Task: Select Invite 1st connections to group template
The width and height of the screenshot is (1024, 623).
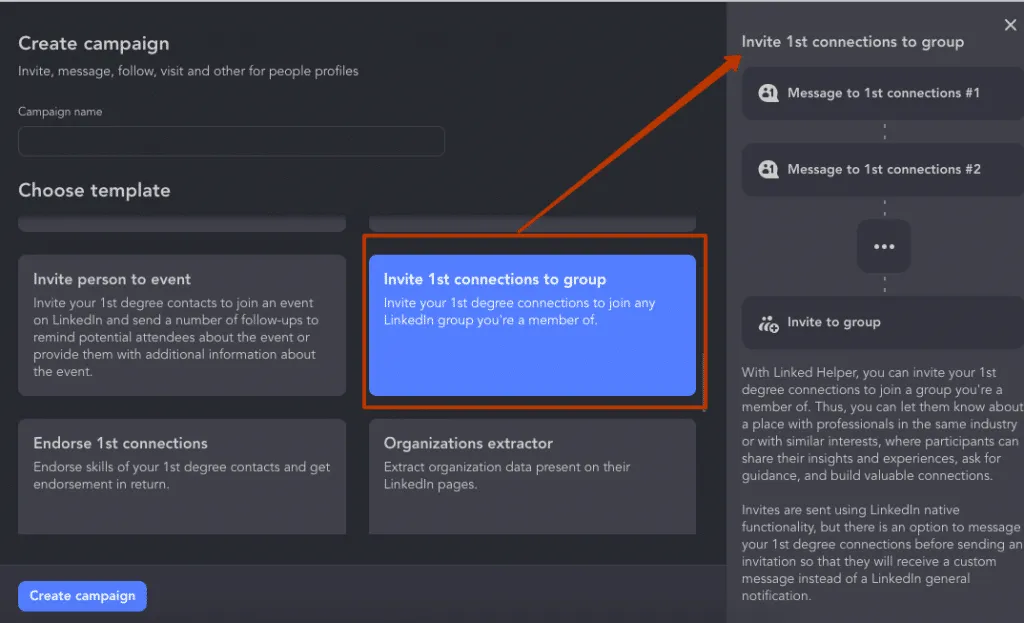Action: coord(532,325)
